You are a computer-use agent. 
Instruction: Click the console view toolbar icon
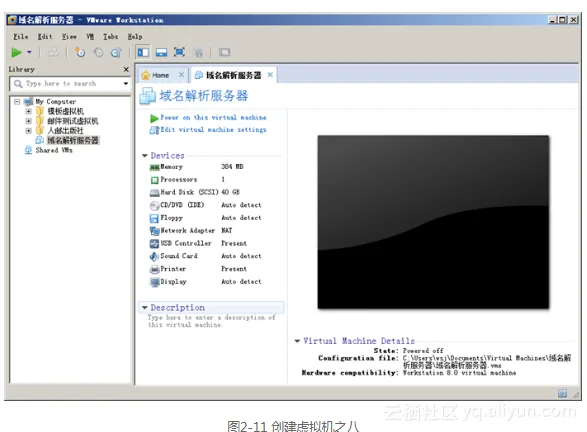(224, 52)
